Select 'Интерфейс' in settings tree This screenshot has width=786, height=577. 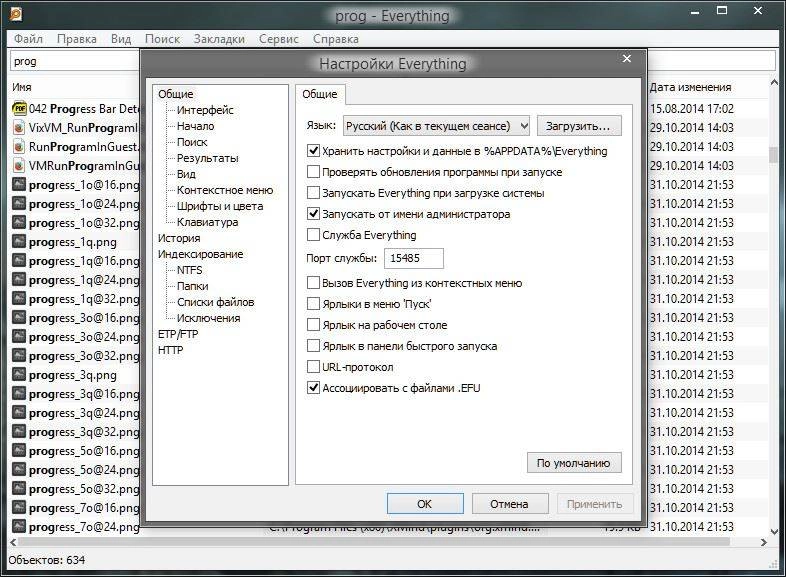(x=205, y=110)
